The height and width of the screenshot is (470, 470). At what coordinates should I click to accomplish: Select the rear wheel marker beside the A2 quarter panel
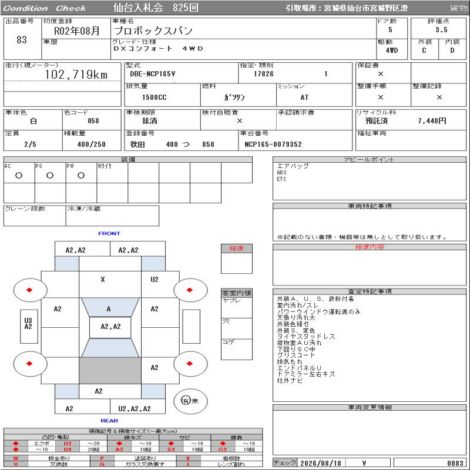pyautogui.click(x=190, y=363)
